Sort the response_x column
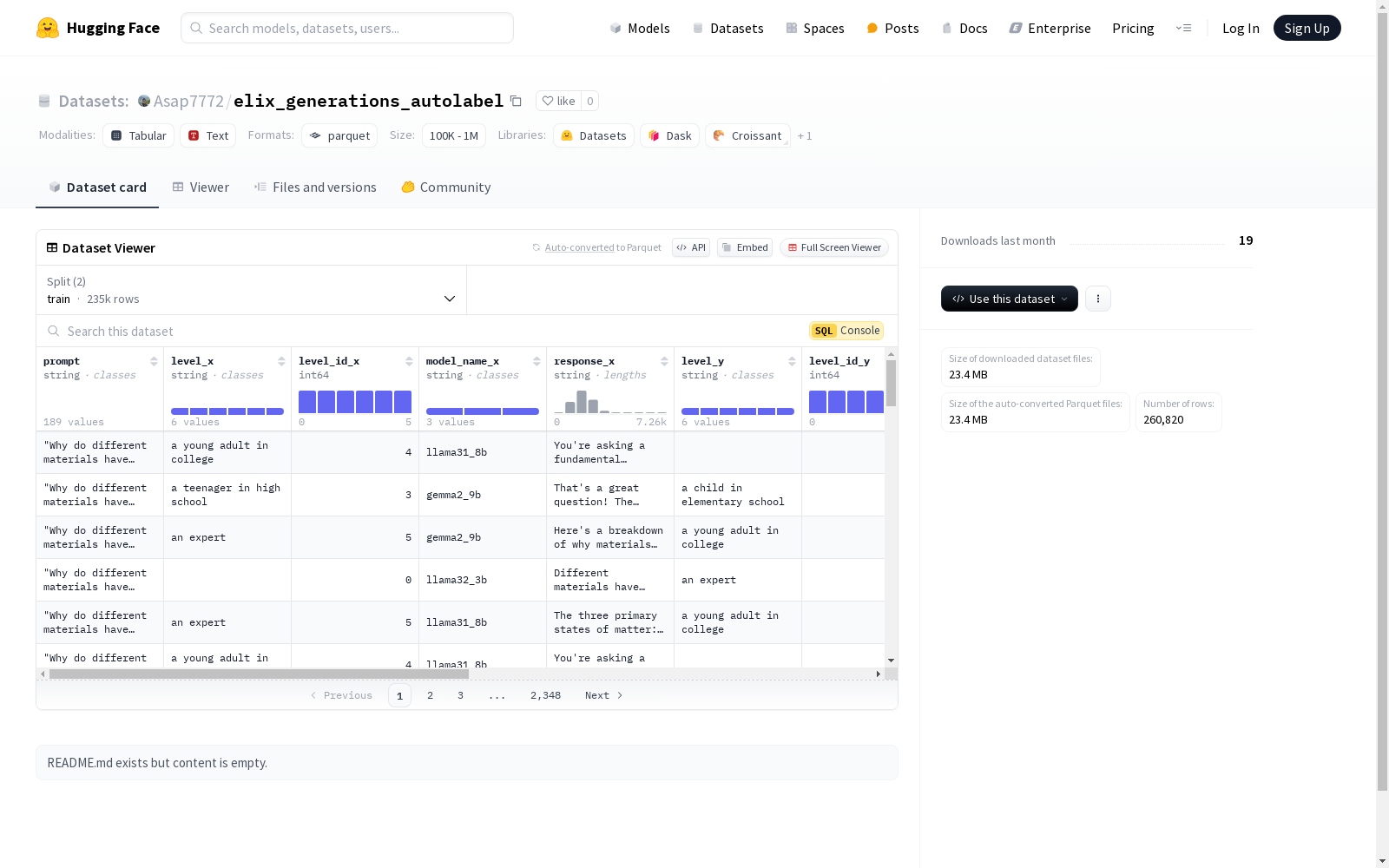 664,361
